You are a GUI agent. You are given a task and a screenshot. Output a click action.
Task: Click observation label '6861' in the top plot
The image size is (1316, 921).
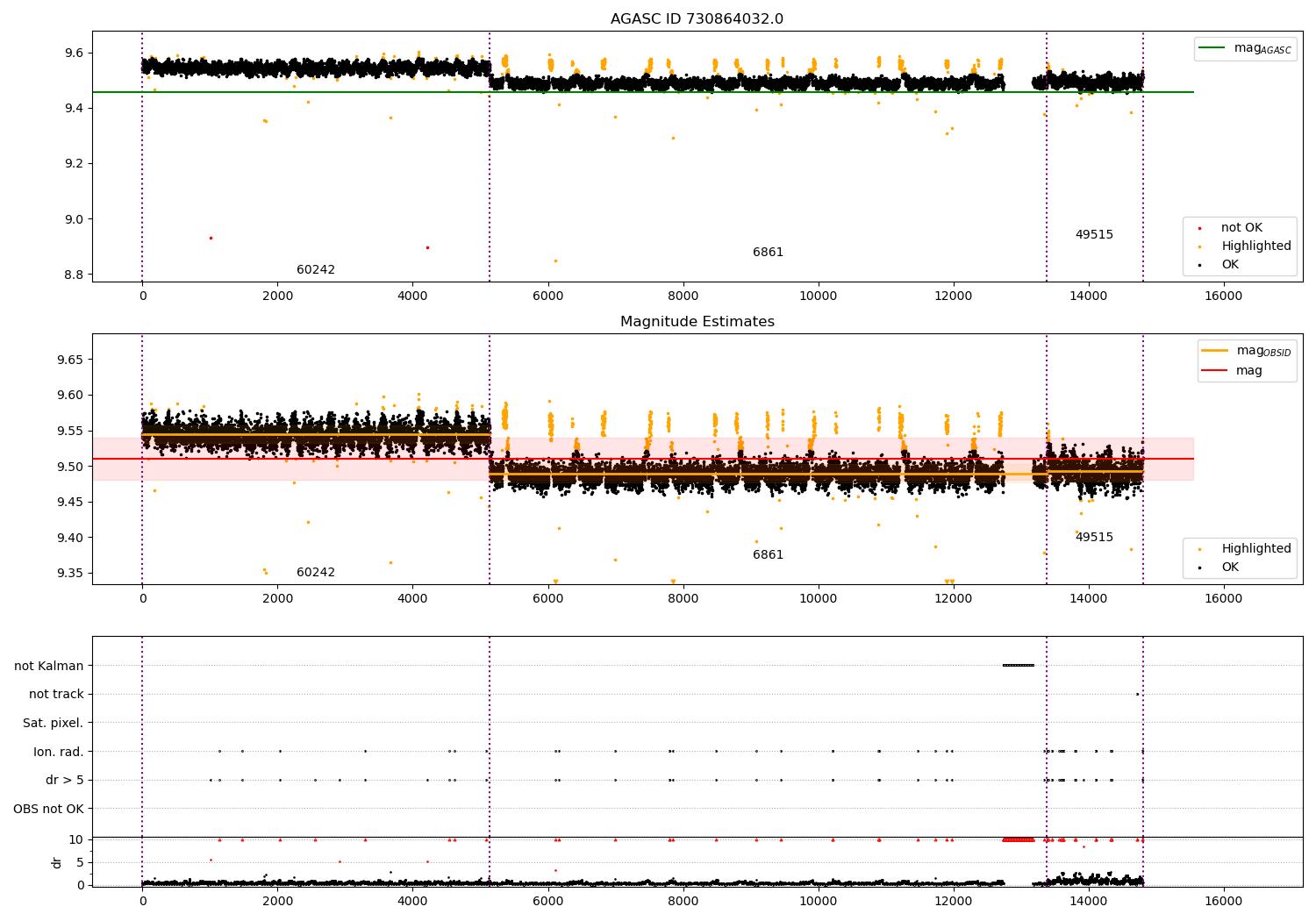pyautogui.click(x=768, y=253)
